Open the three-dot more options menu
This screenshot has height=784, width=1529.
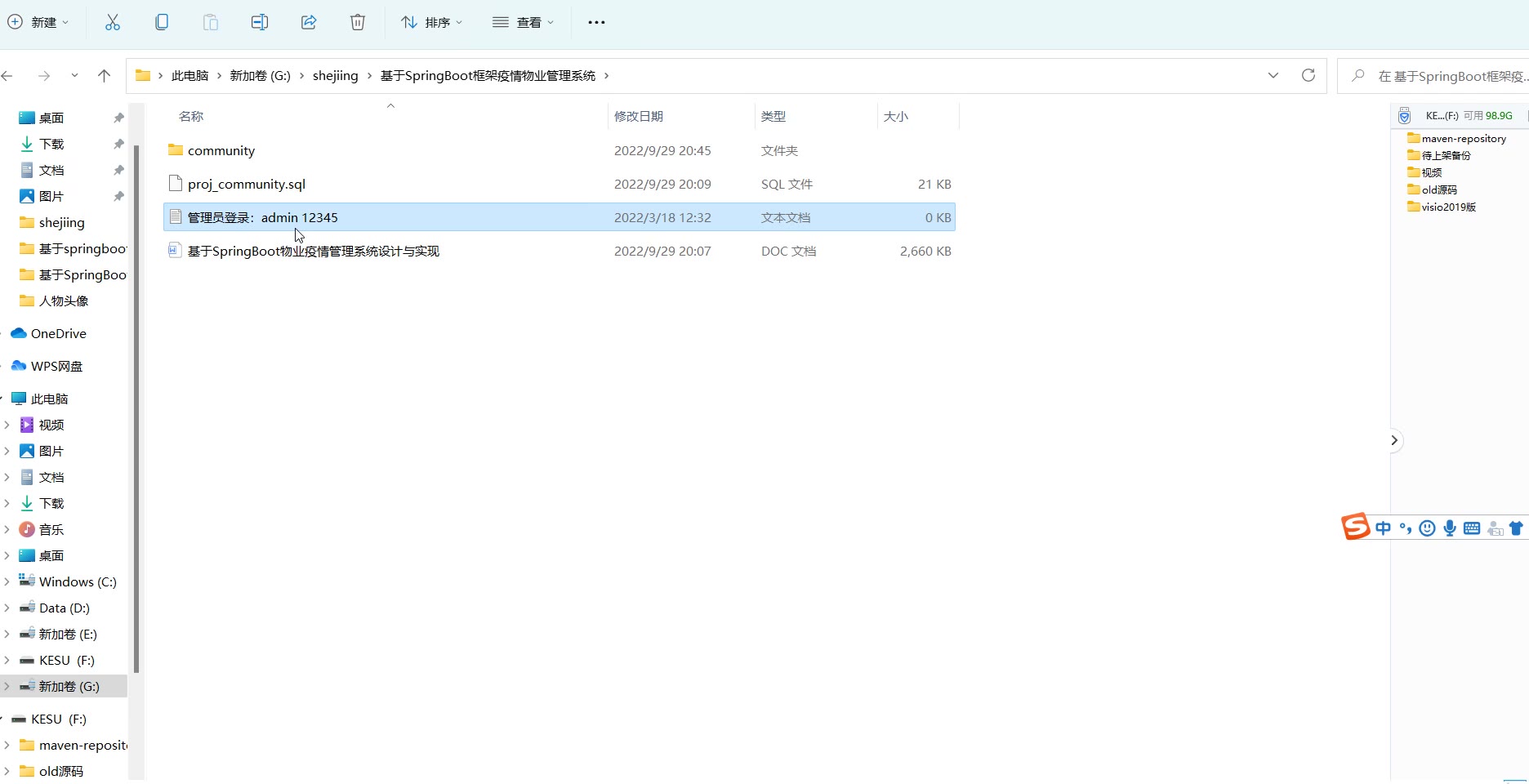596,22
